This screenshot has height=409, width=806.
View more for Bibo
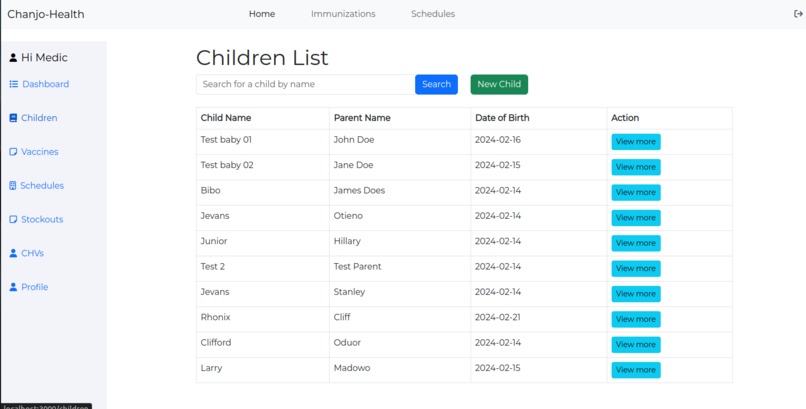pyautogui.click(x=636, y=192)
